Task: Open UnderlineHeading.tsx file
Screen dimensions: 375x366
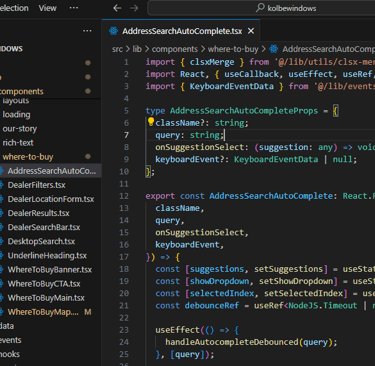Action: (47, 255)
